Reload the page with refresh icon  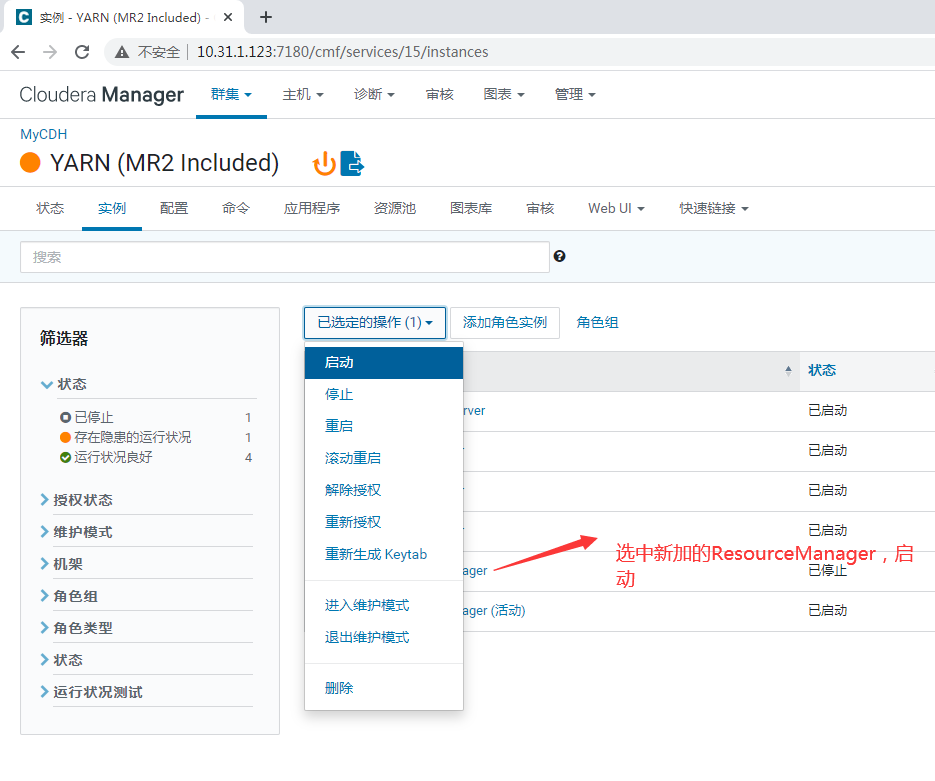point(82,52)
